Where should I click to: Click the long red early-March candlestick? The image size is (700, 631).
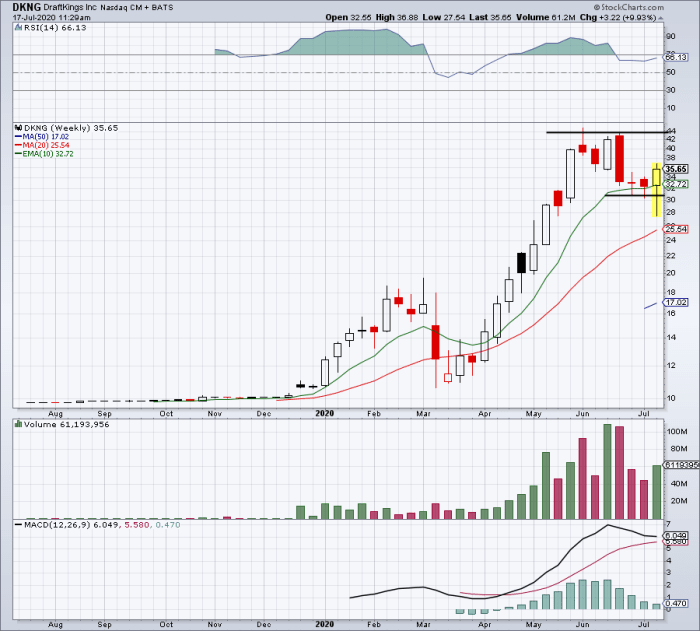(x=435, y=342)
